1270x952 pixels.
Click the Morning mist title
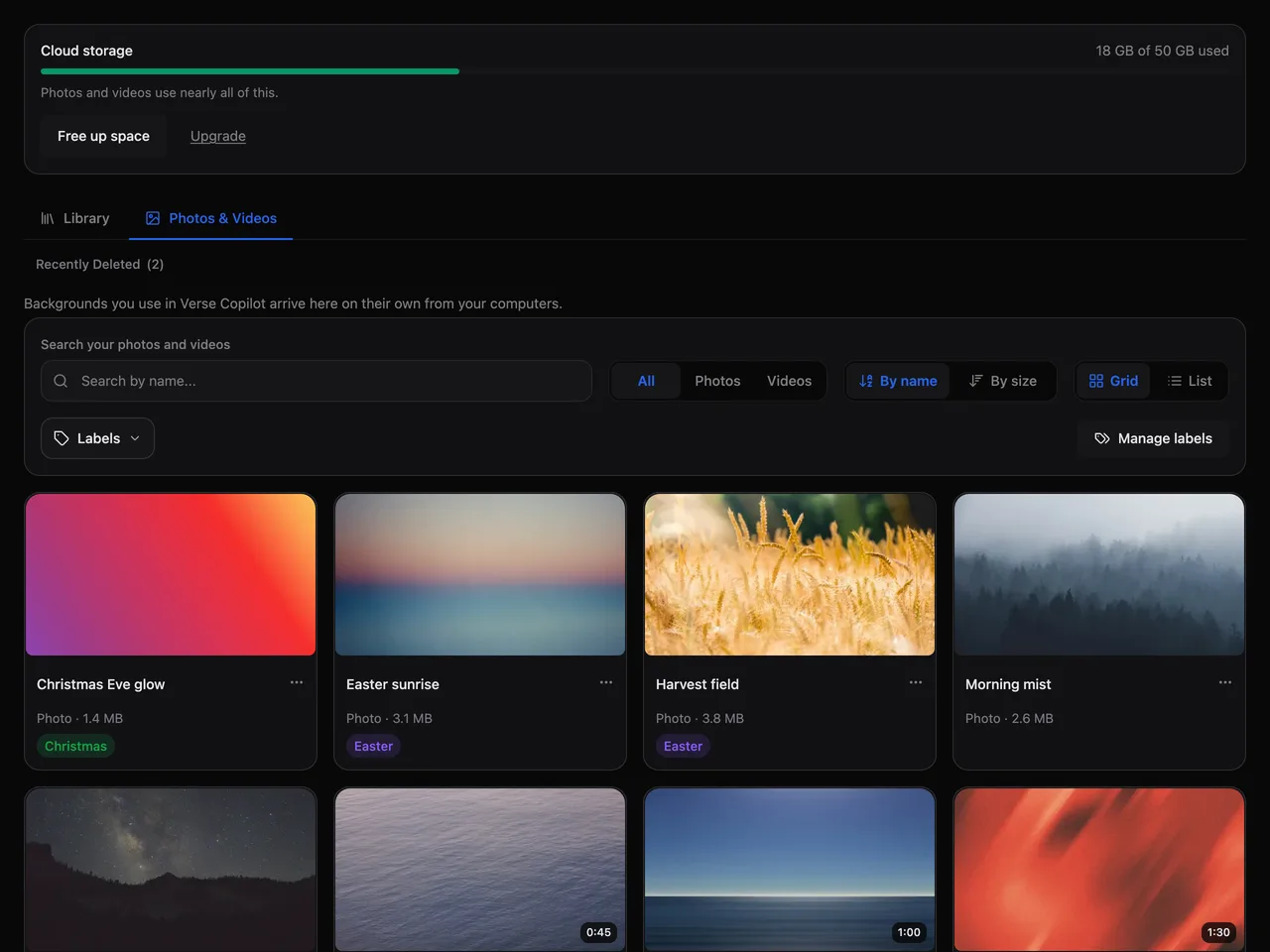[x=1008, y=684]
